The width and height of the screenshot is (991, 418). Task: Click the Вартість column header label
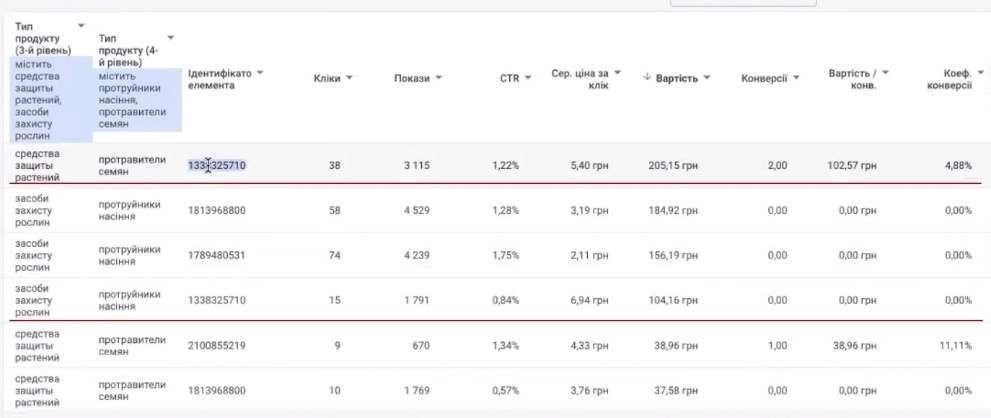click(676, 78)
